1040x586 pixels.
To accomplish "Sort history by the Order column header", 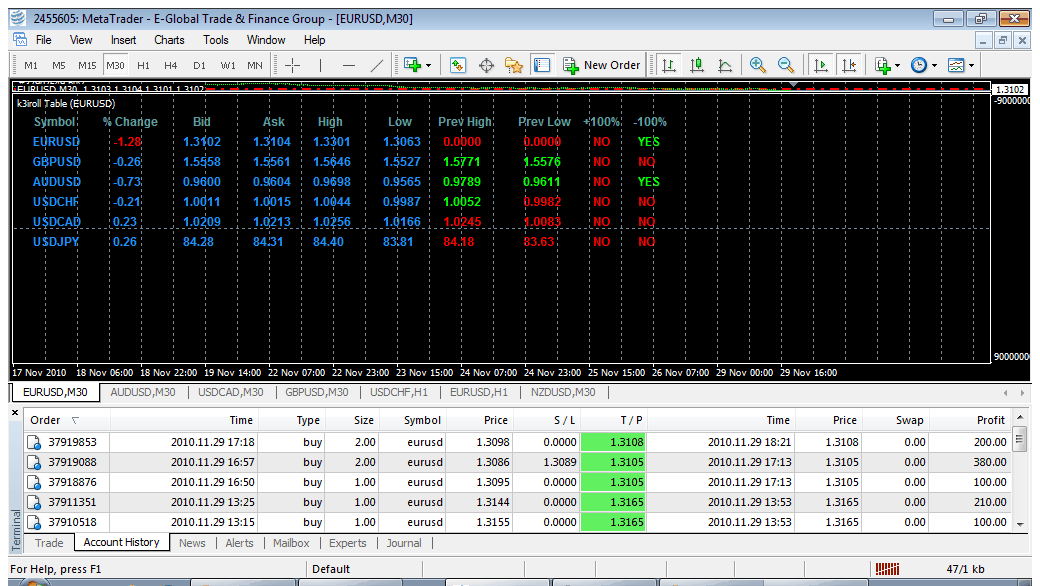I will pyautogui.click(x=67, y=420).
